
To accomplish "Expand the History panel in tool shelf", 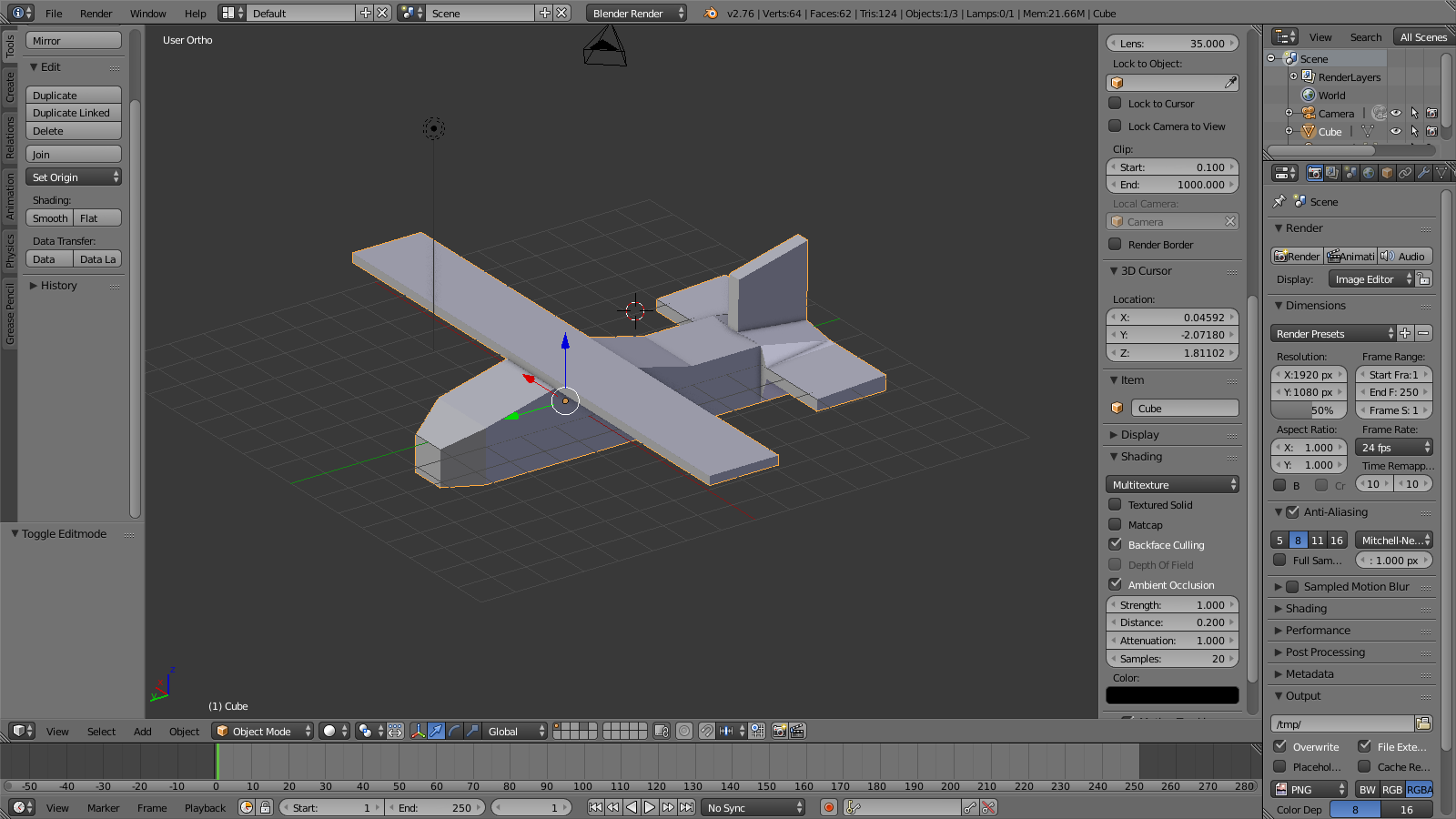I will pos(58,286).
